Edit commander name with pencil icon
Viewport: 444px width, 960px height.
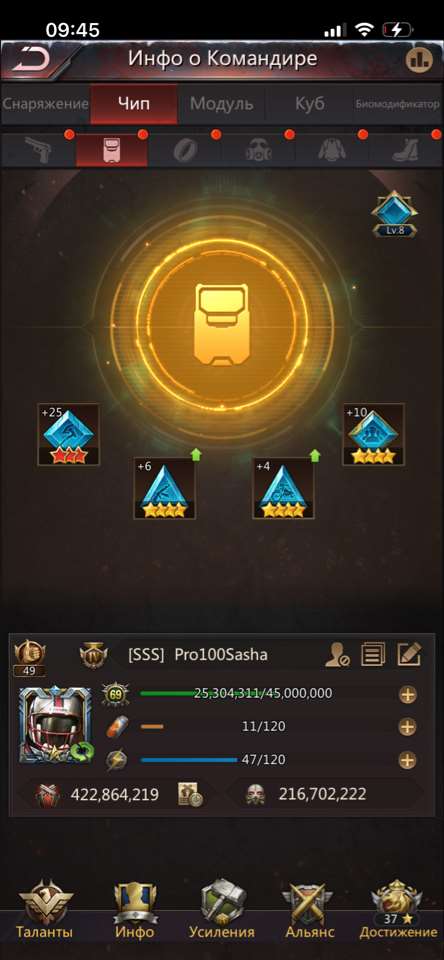[x=408, y=654]
